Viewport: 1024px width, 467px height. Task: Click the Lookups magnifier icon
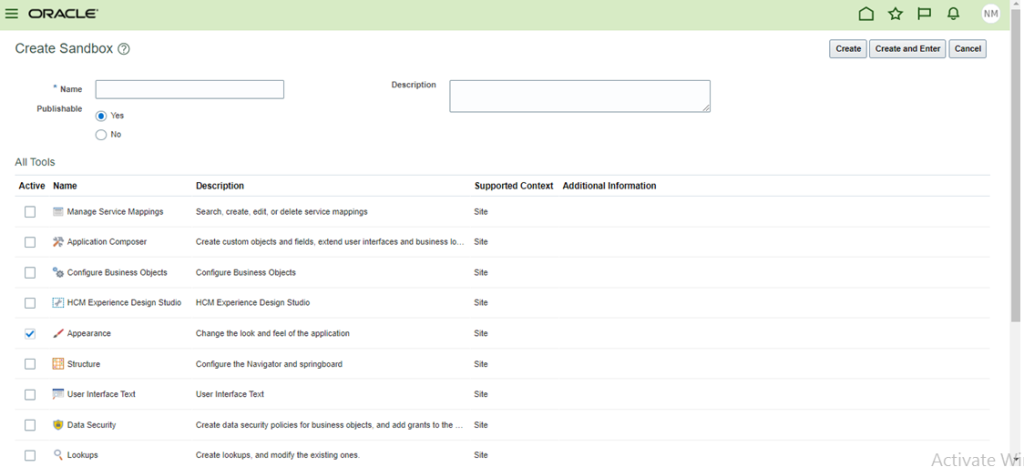point(58,455)
